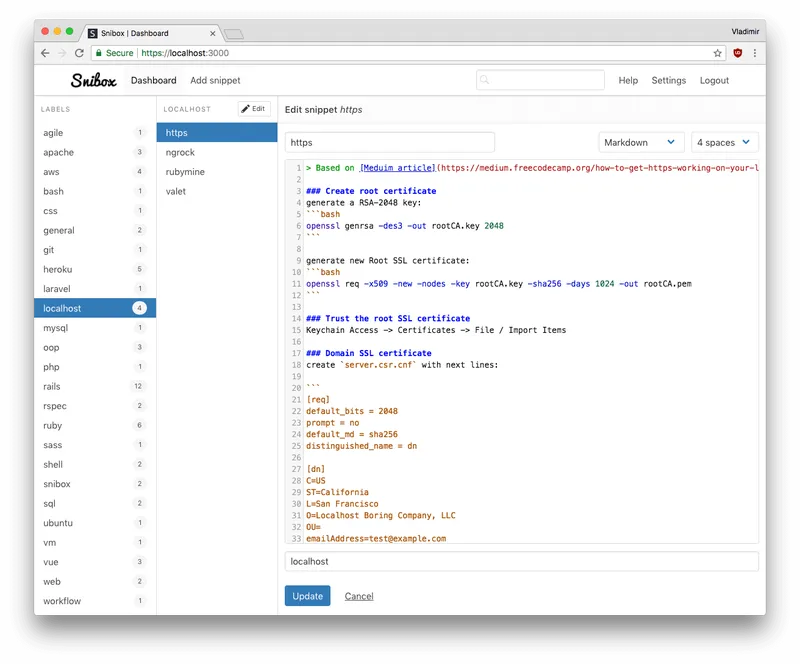Open the Dashboard menu item
Screen dimensions: 800x664
(x=154, y=81)
